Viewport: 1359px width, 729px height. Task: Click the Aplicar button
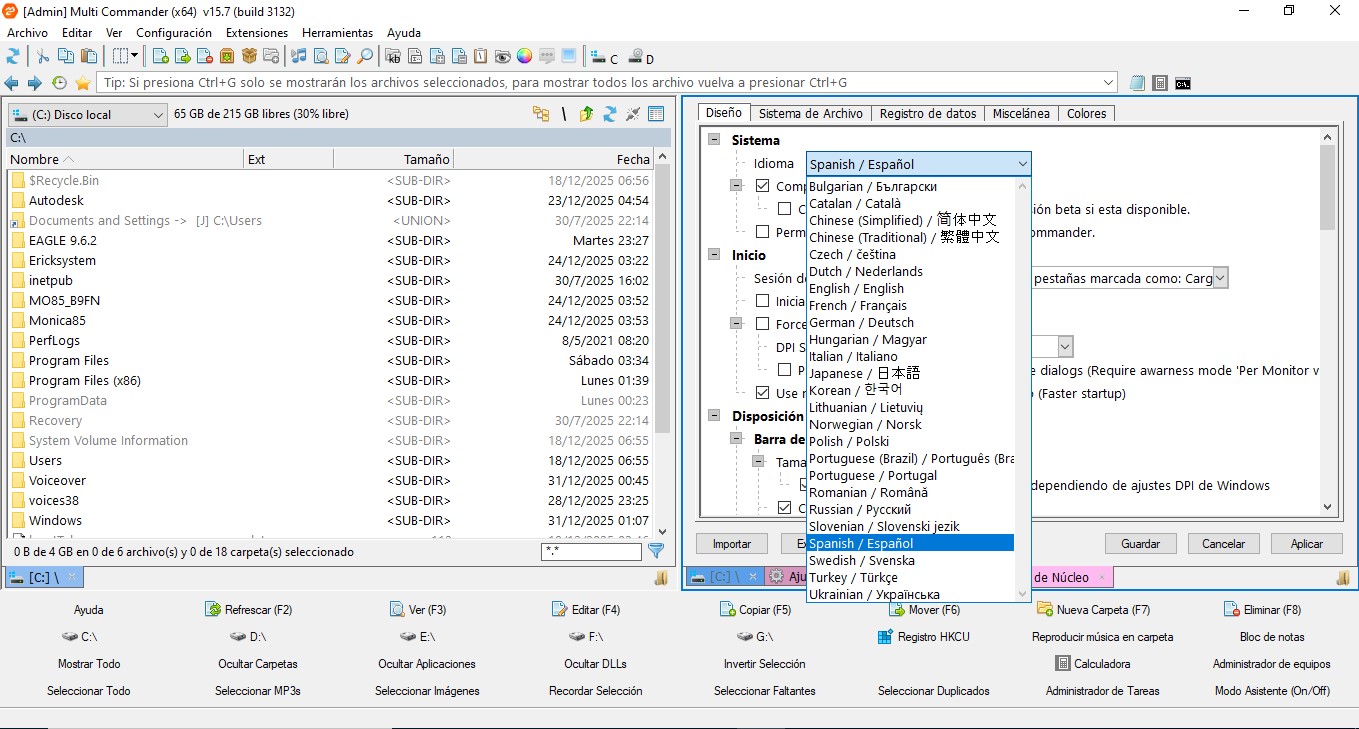tap(1306, 544)
